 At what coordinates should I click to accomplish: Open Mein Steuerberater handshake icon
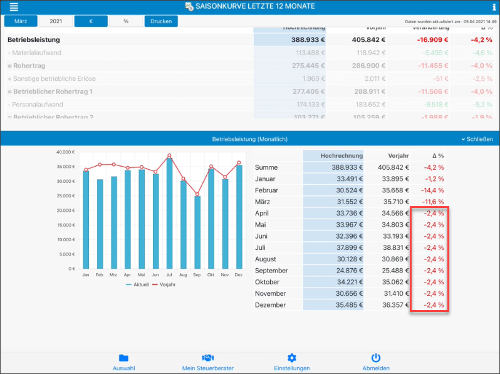[x=208, y=358]
